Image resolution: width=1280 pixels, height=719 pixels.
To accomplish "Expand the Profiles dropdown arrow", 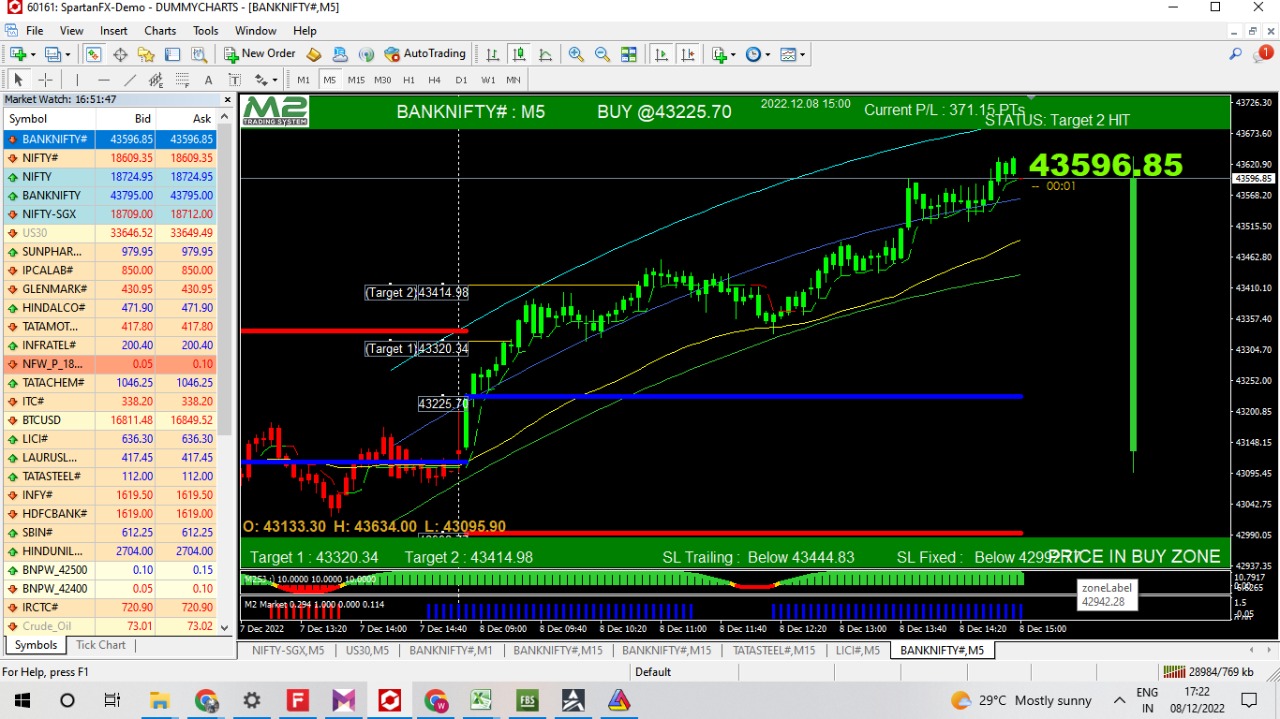I will (67, 54).
